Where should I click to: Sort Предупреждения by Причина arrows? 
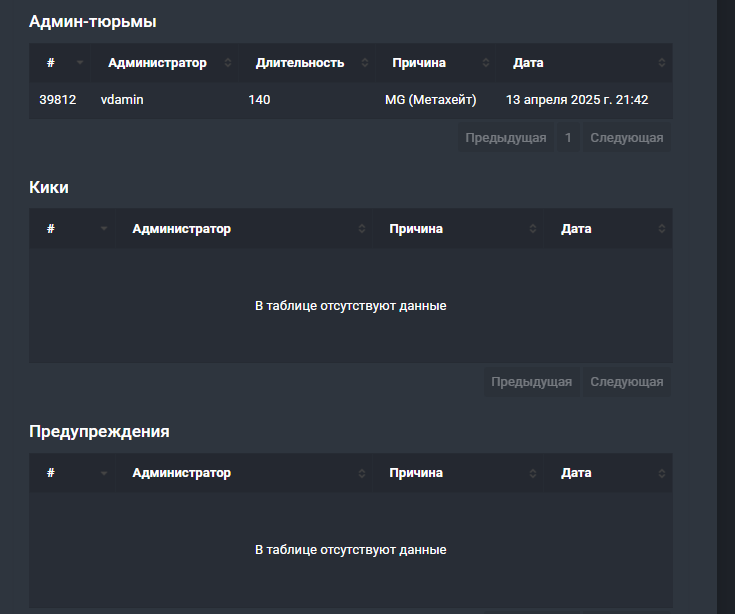(532, 473)
